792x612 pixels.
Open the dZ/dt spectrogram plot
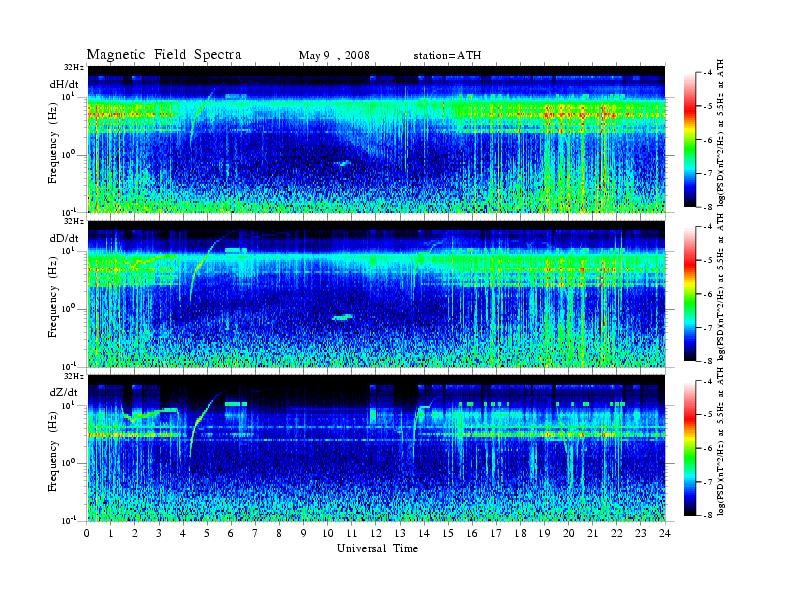[376, 448]
